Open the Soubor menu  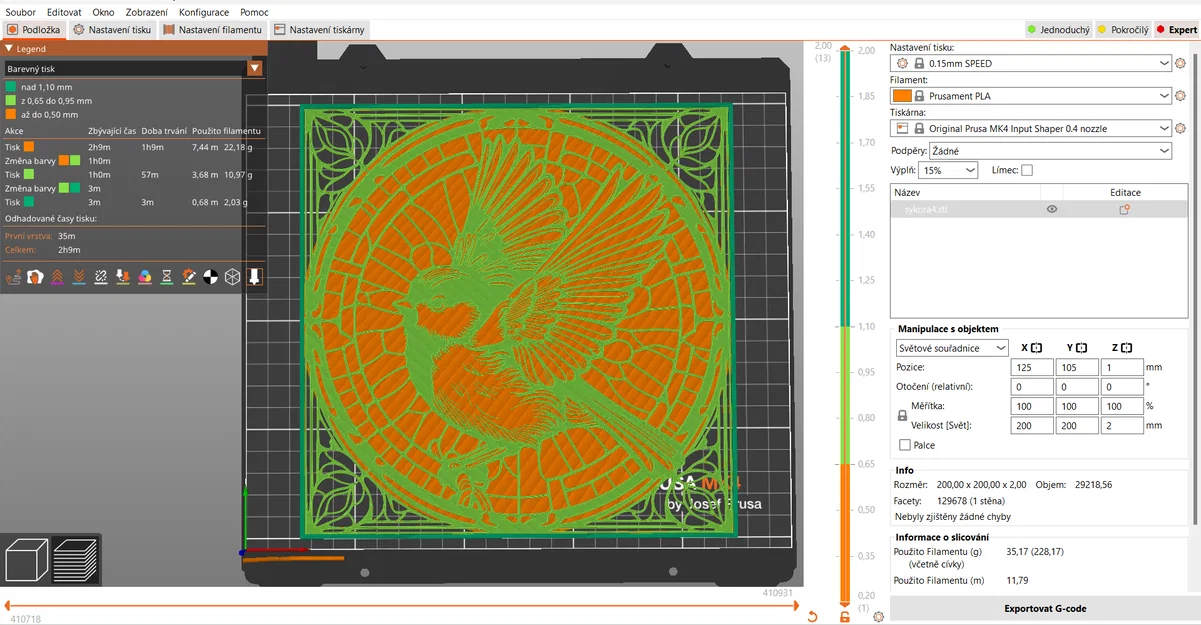[x=20, y=12]
